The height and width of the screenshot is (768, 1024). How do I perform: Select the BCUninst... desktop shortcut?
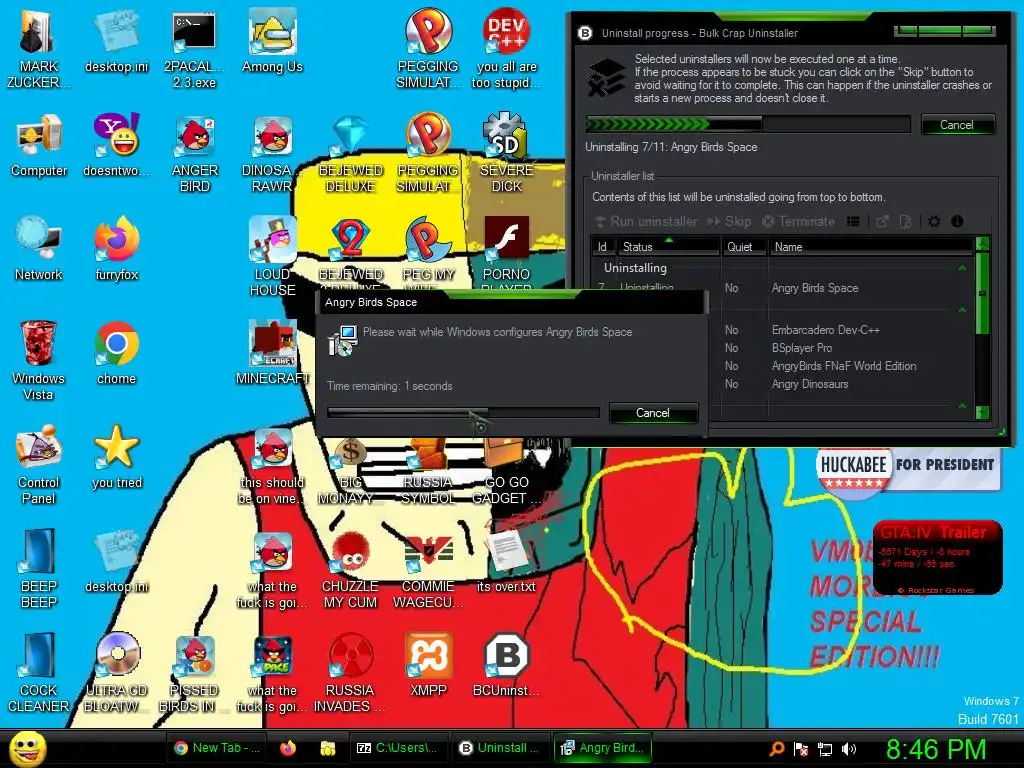[506, 665]
